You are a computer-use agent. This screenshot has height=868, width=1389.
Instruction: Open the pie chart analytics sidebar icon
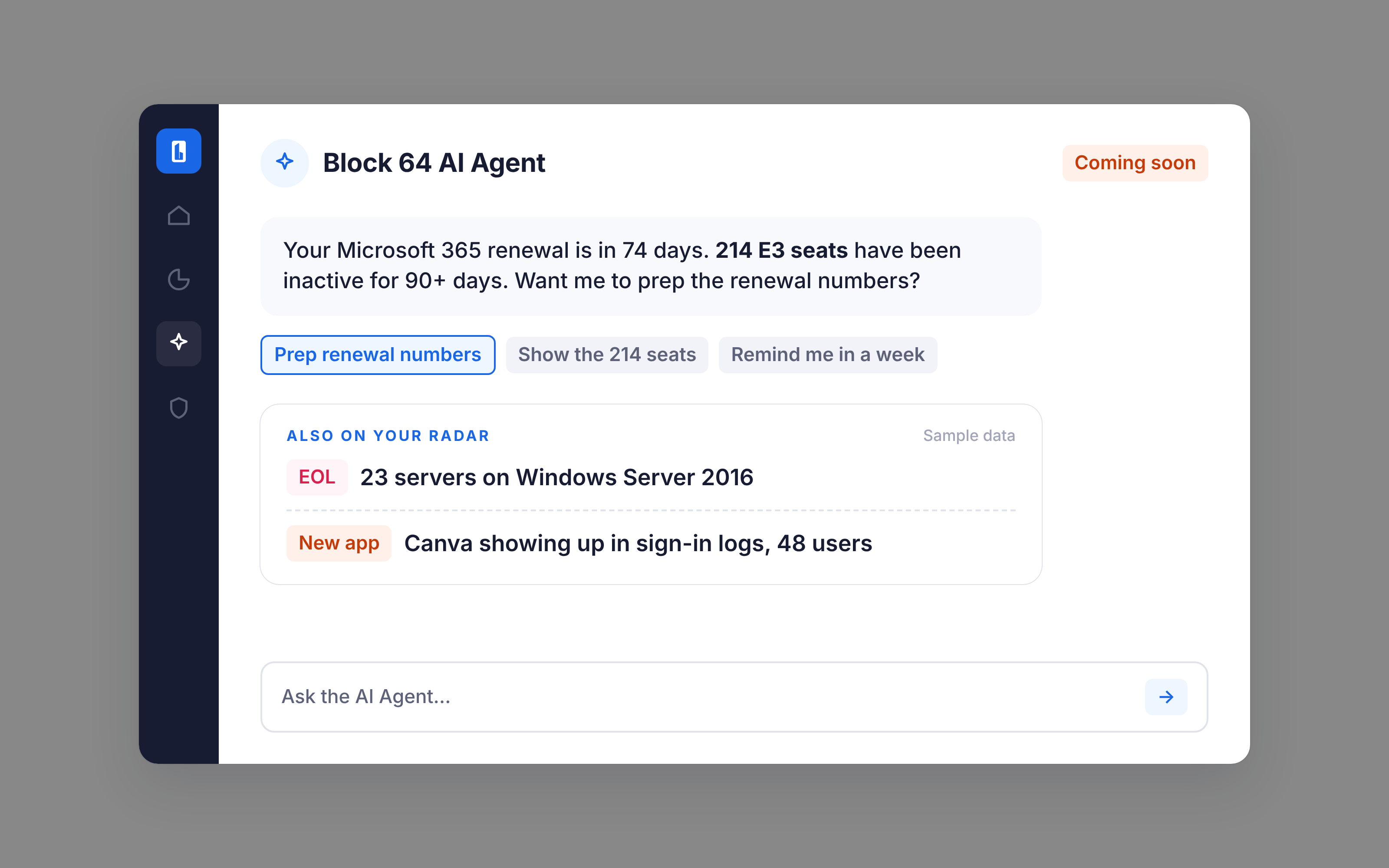178,279
